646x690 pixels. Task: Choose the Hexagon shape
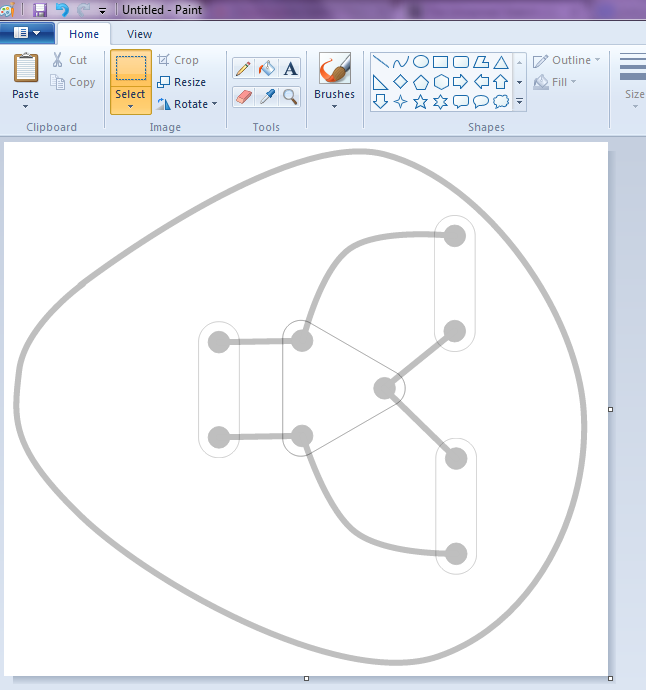(440, 82)
